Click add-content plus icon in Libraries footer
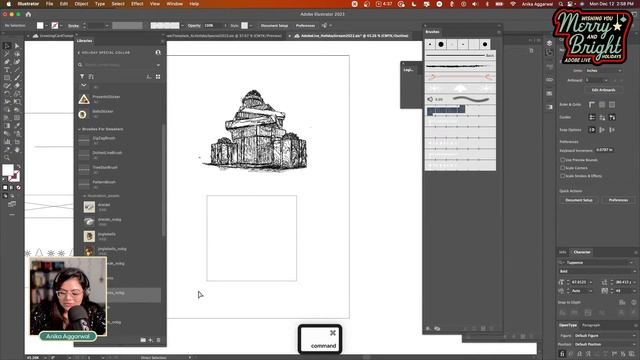The image size is (640, 360). pyautogui.click(x=151, y=340)
